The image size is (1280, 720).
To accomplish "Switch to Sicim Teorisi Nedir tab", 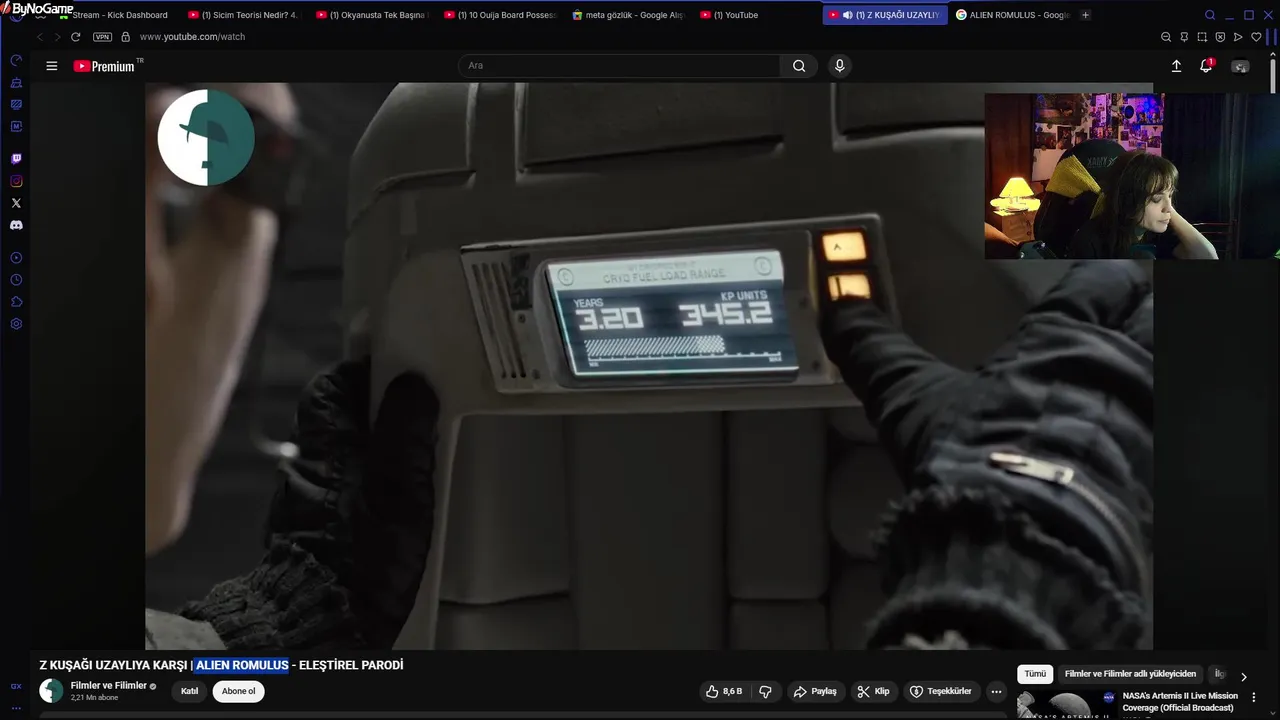I will point(243,15).
